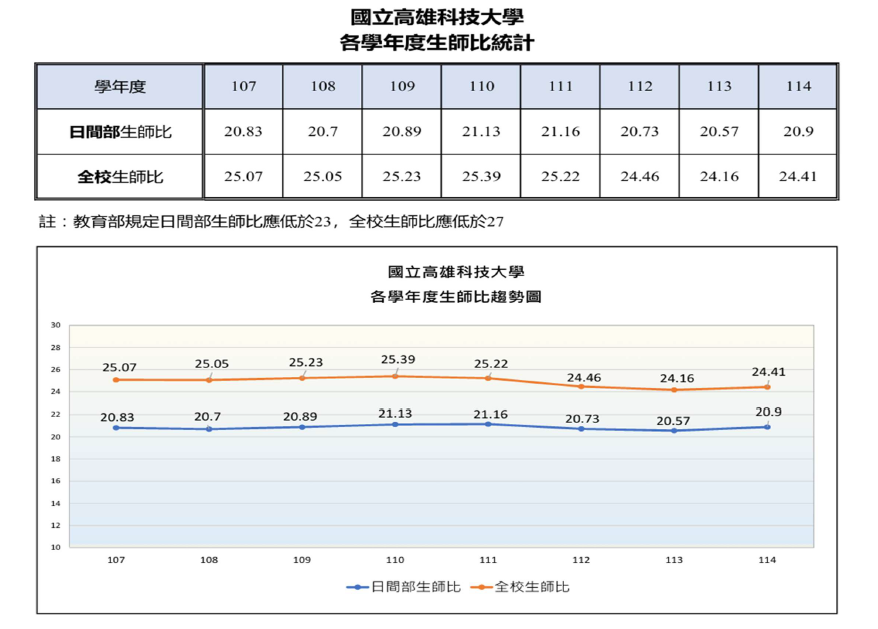The width and height of the screenshot is (878, 629).
Task: Click table cell 24.46 under year 112
Action: tap(639, 177)
